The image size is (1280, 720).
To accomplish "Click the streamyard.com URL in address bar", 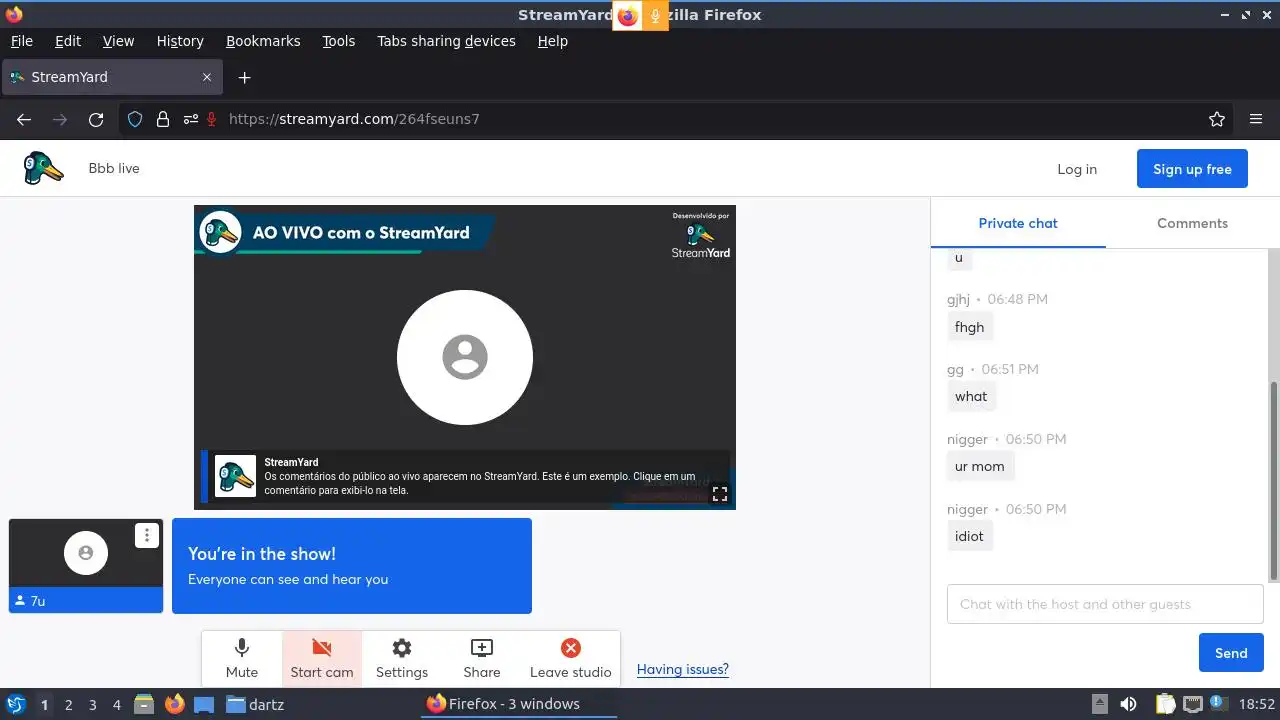I will [354, 119].
